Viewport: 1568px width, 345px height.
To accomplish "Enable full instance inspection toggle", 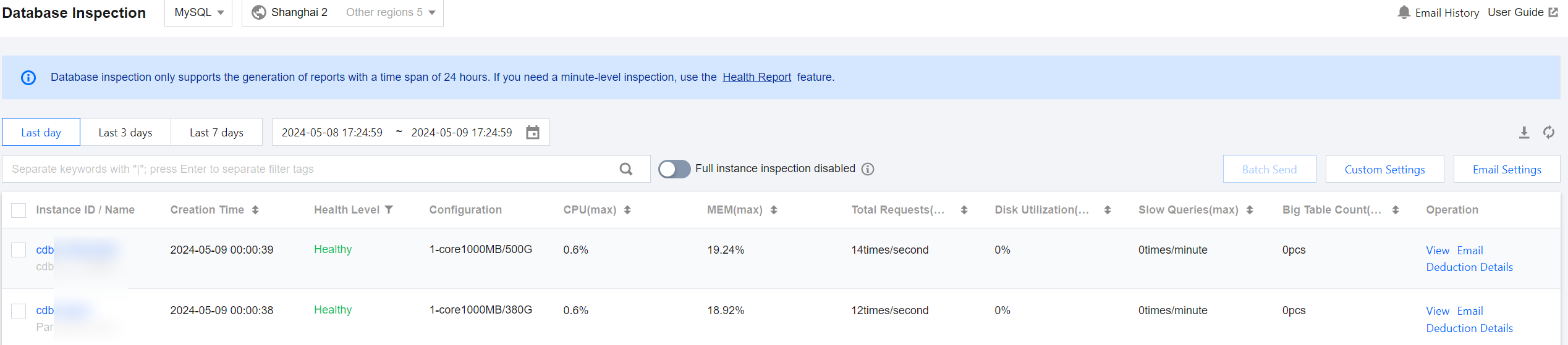I will pyautogui.click(x=674, y=169).
